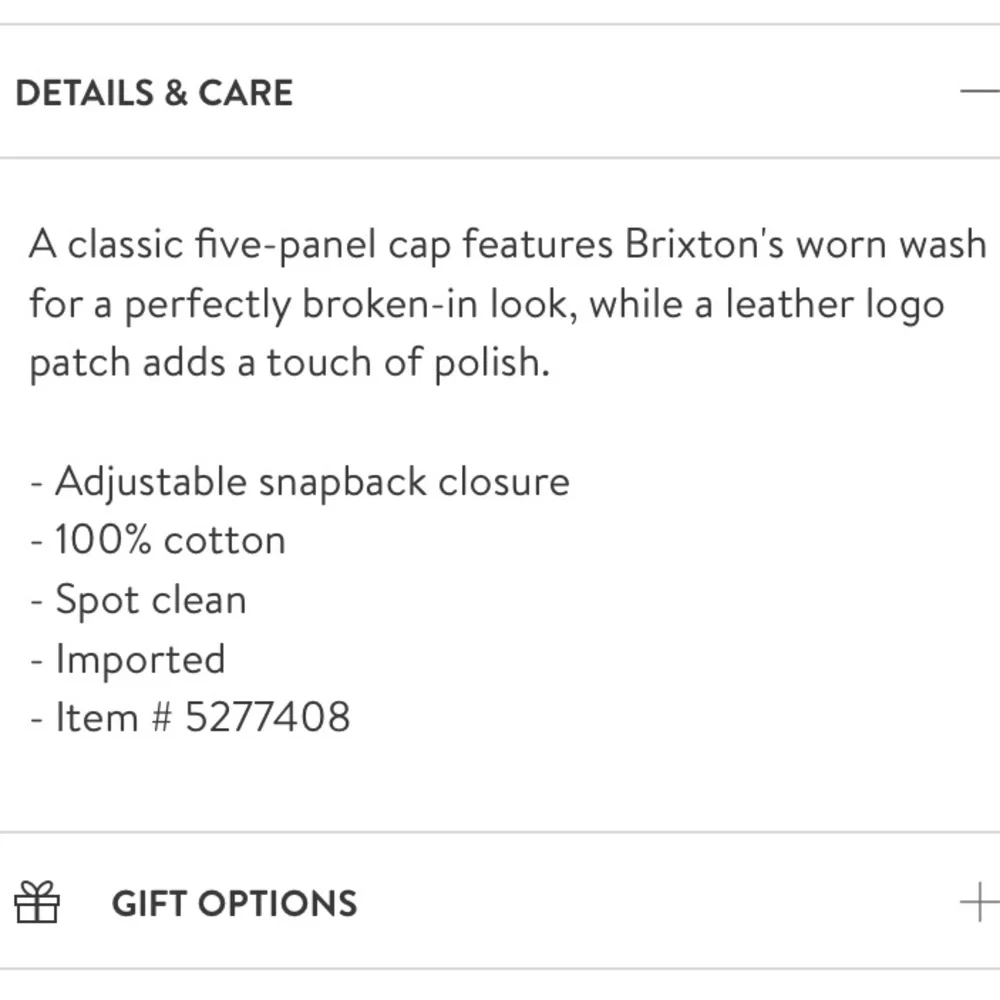Click the gift box icon
Image resolution: width=1000 pixels, height=1000 pixels.
tap(37, 902)
